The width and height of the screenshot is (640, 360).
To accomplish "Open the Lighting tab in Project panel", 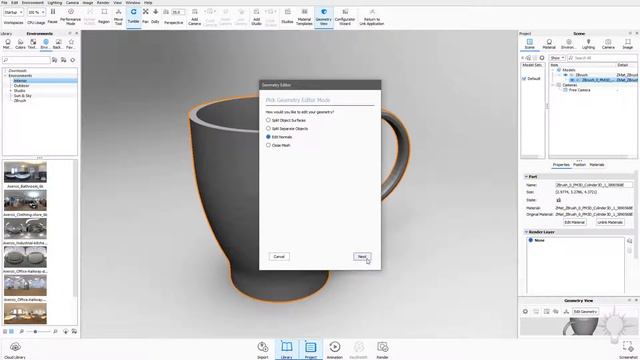I will click(x=588, y=44).
